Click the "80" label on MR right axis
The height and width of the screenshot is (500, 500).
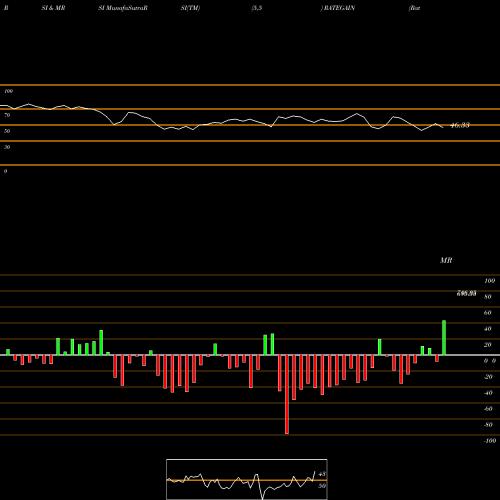[488, 297]
